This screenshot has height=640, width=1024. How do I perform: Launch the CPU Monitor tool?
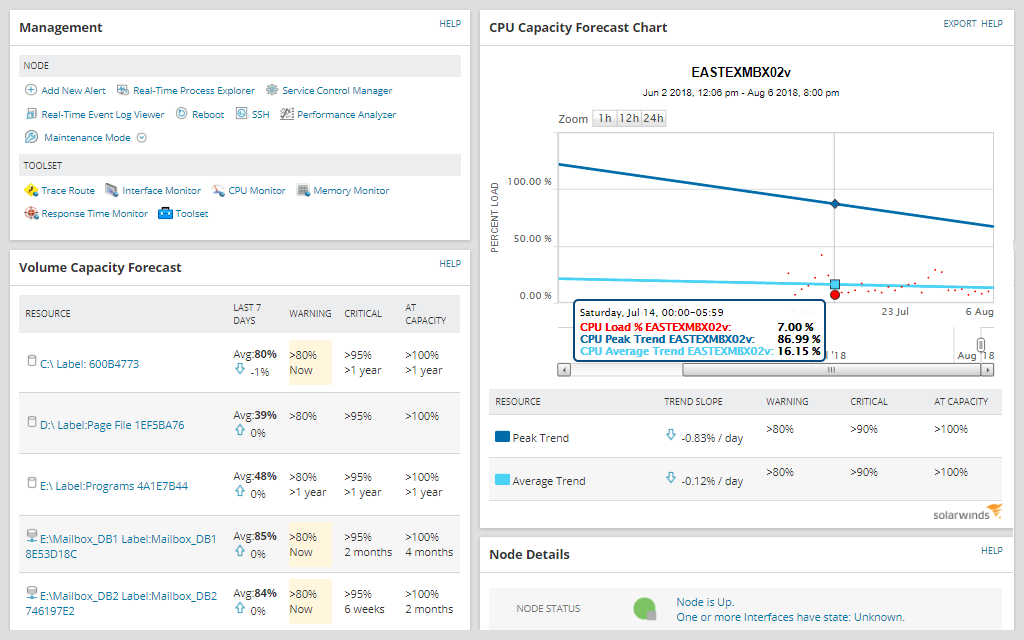pyautogui.click(x=256, y=190)
